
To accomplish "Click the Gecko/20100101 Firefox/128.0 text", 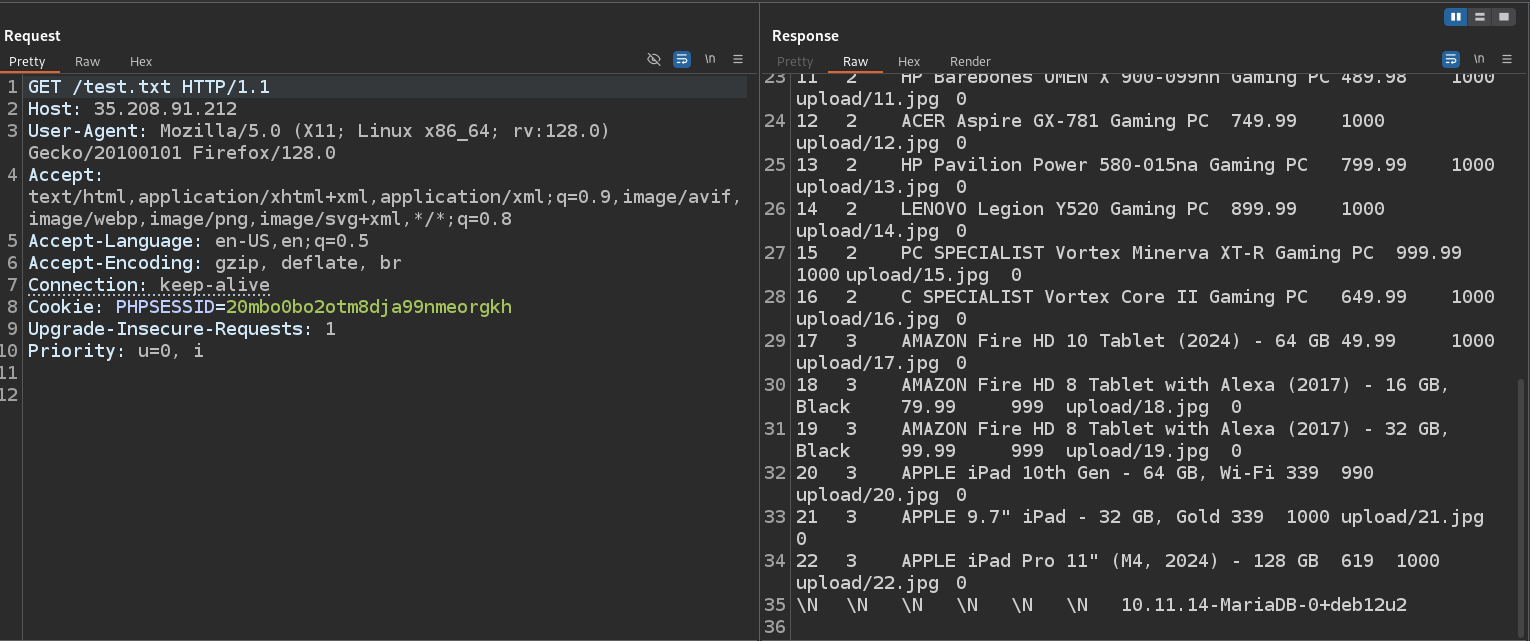I will pos(182,153).
